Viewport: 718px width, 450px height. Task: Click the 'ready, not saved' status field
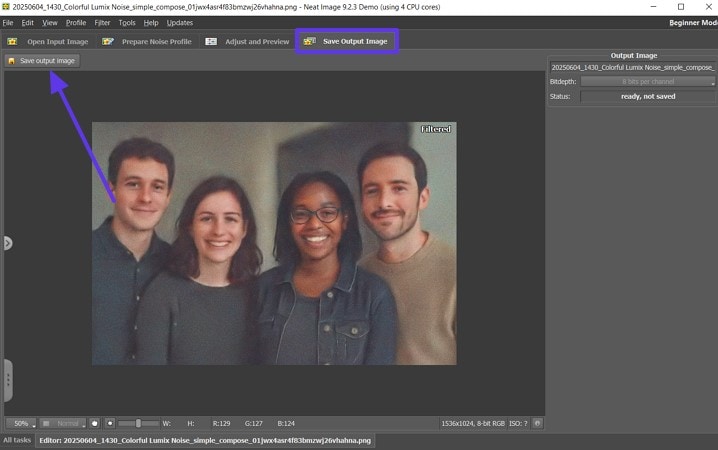[647, 97]
